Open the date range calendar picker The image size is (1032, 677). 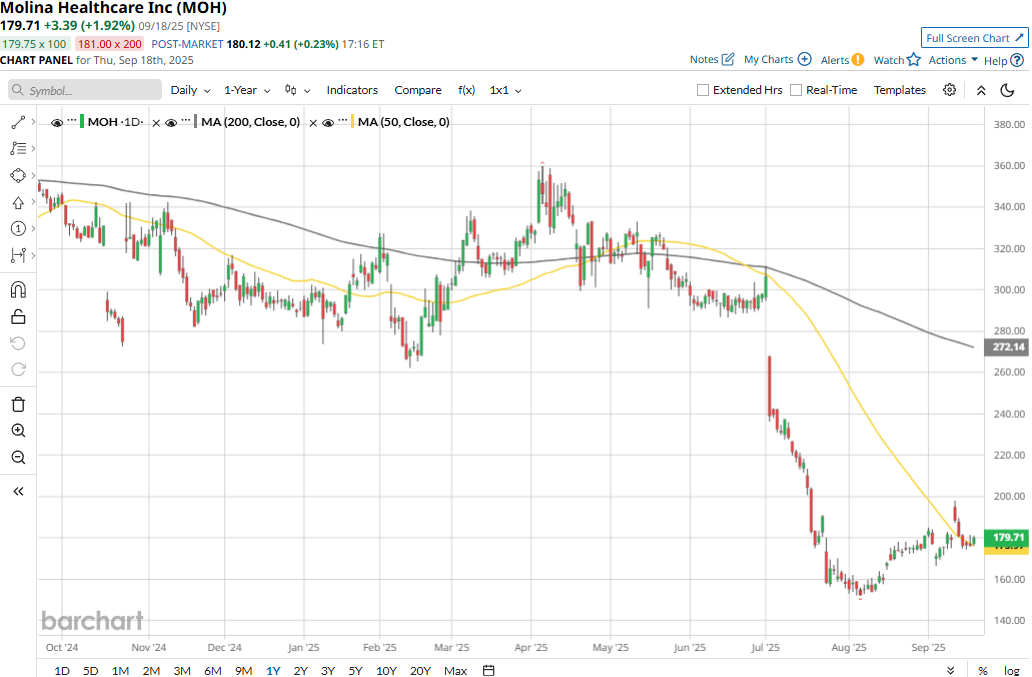point(488,670)
